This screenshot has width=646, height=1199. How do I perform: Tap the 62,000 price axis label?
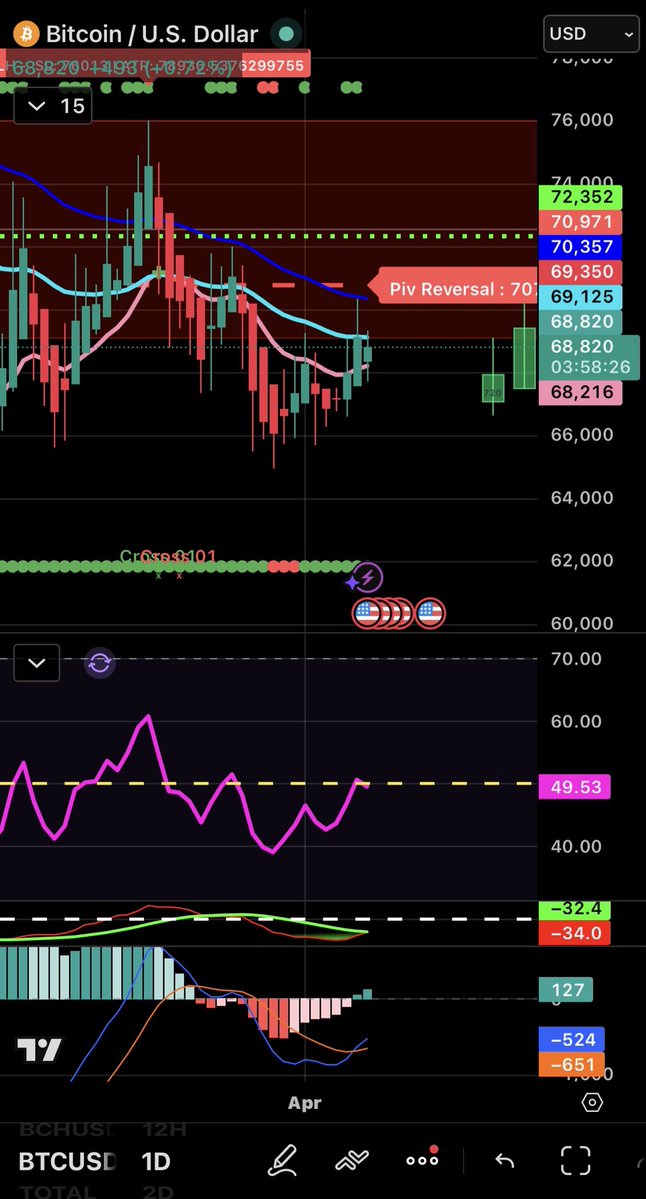582,561
